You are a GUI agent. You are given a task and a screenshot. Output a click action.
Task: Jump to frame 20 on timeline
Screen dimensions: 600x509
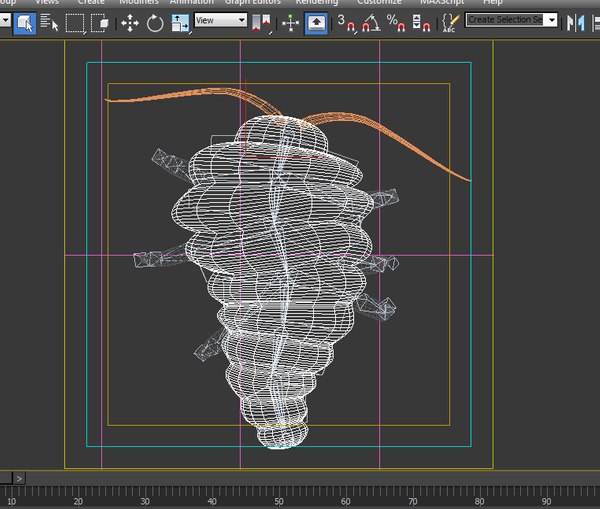(78, 501)
